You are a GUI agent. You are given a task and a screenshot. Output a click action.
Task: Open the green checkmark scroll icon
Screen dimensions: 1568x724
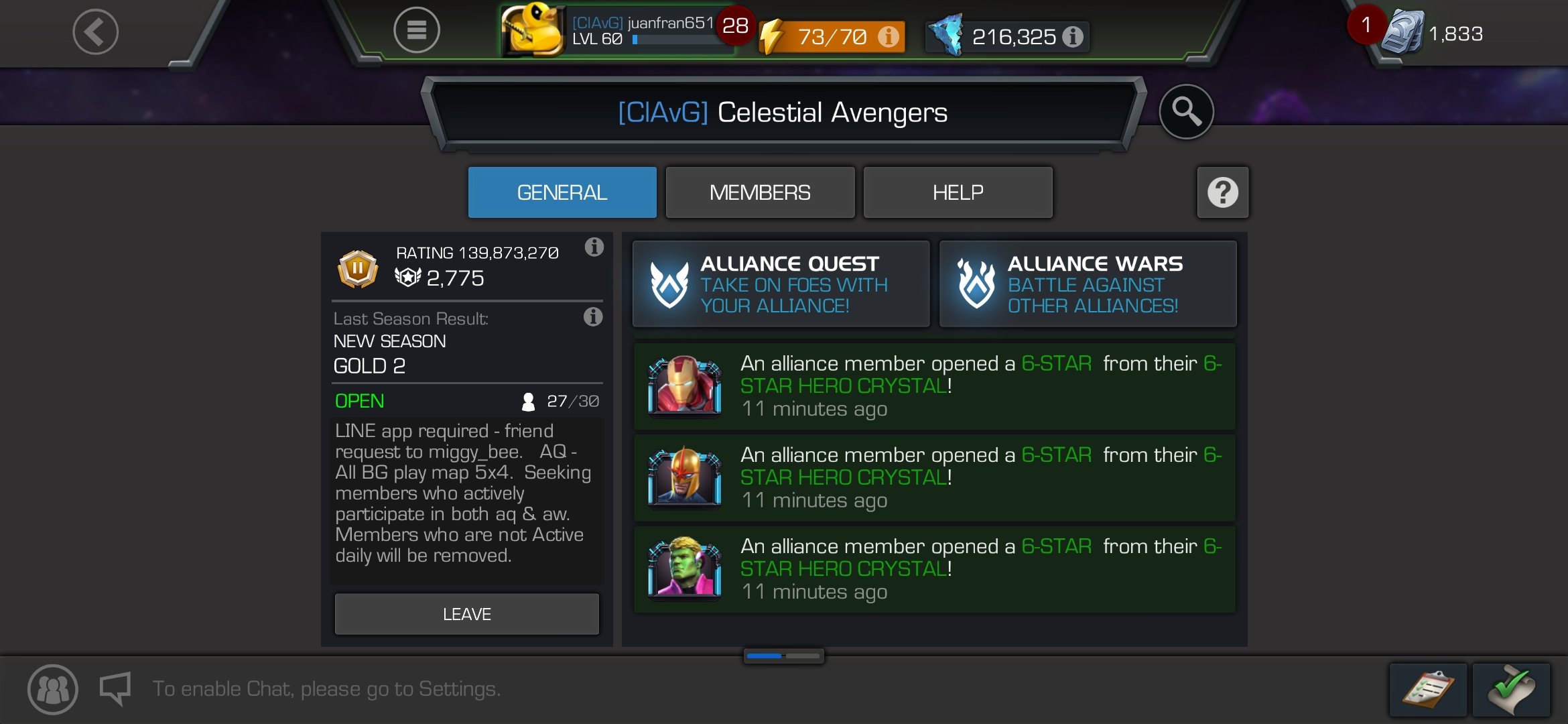pos(1511,689)
